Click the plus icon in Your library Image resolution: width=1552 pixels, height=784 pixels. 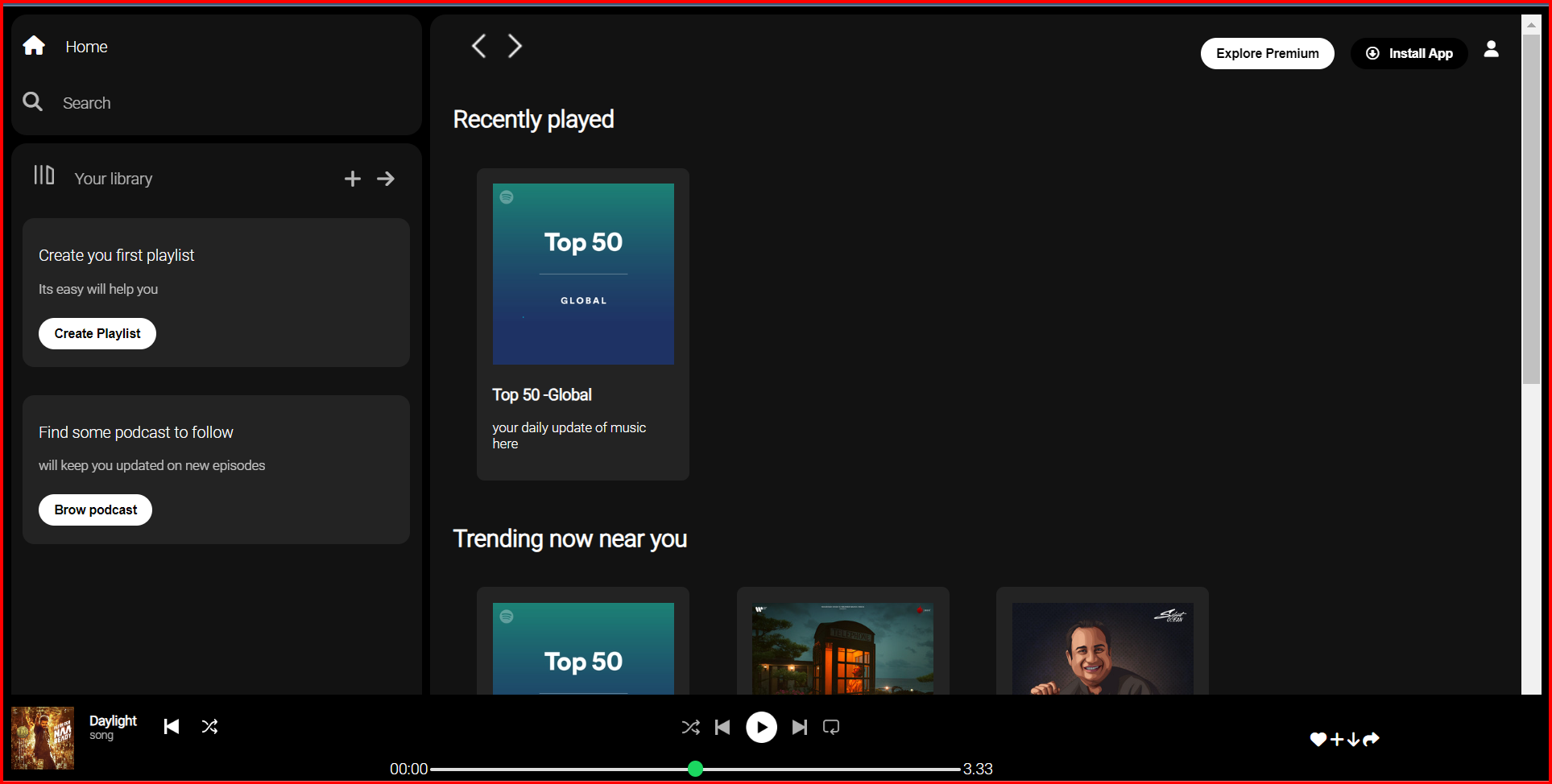353,179
